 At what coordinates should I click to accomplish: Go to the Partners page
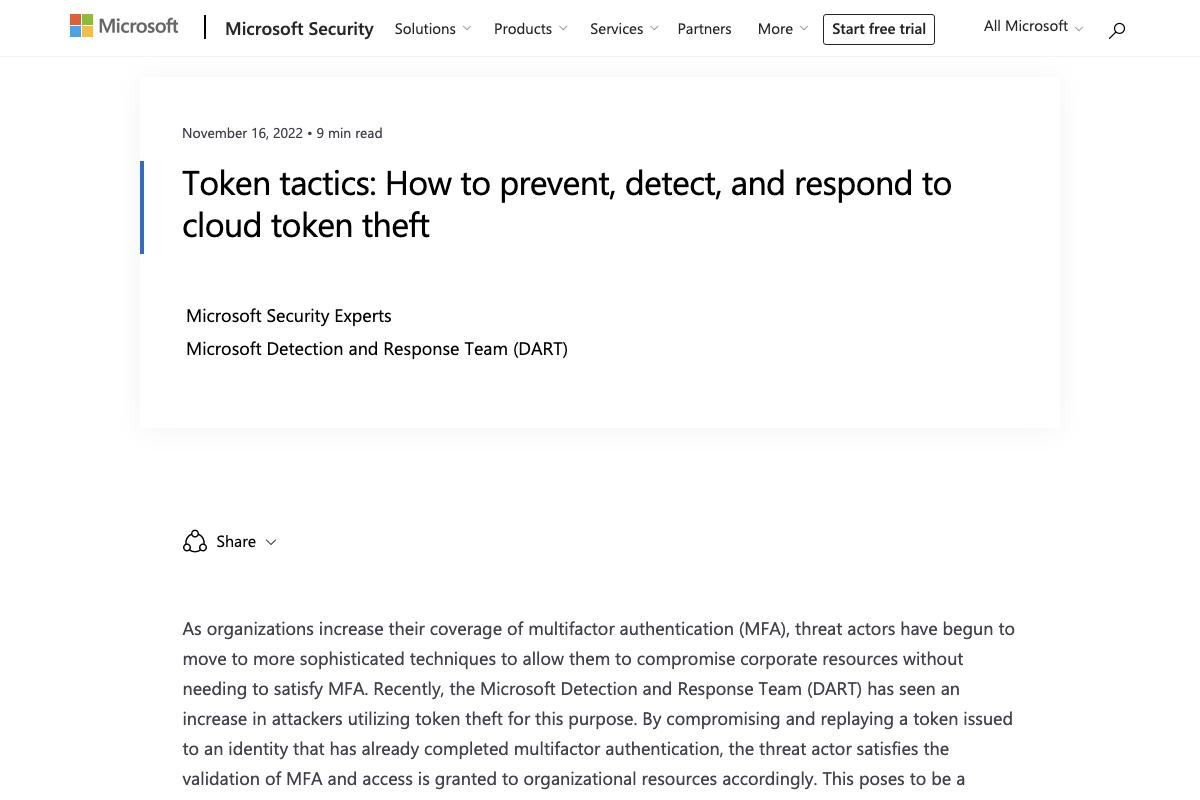coord(704,29)
